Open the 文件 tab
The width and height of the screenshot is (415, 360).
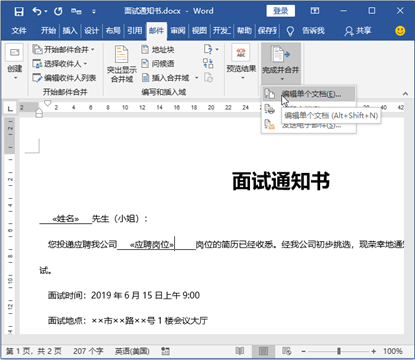(19, 31)
